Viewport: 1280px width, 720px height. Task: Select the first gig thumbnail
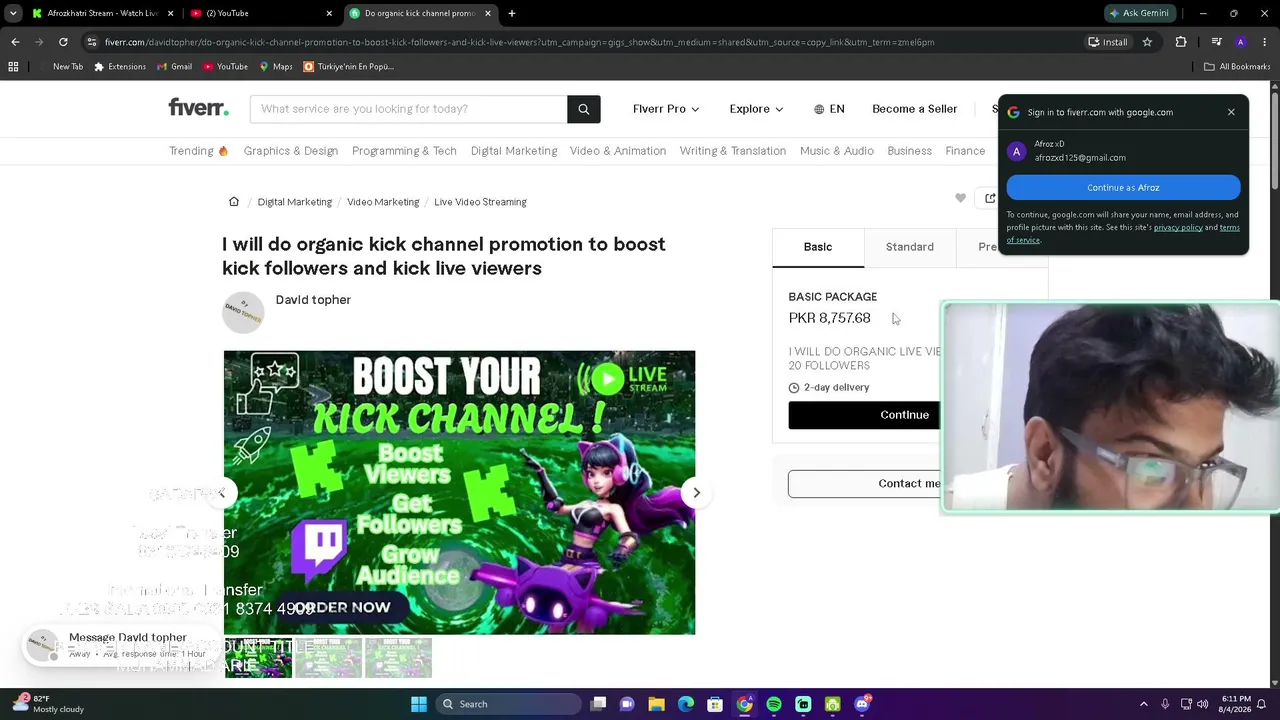[258, 658]
